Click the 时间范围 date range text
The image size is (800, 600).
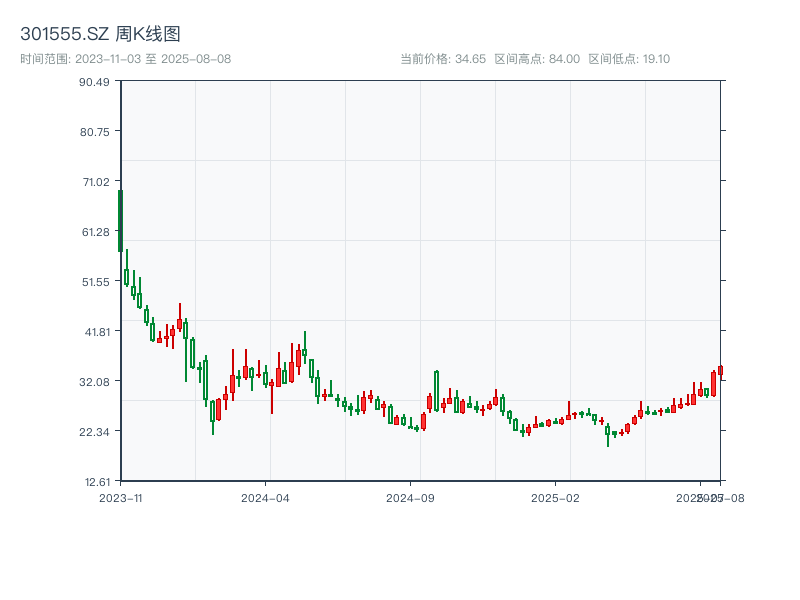(x=125, y=59)
